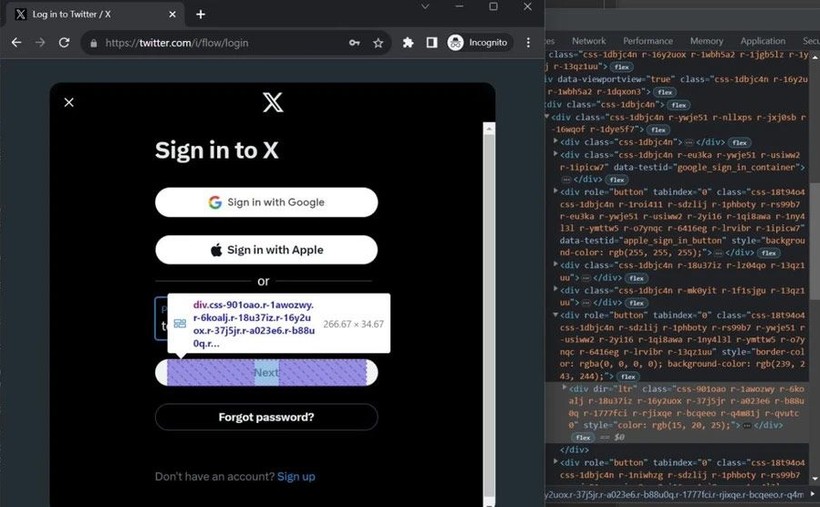Collapse the Next button div node
820x507 pixels.
[555, 315]
